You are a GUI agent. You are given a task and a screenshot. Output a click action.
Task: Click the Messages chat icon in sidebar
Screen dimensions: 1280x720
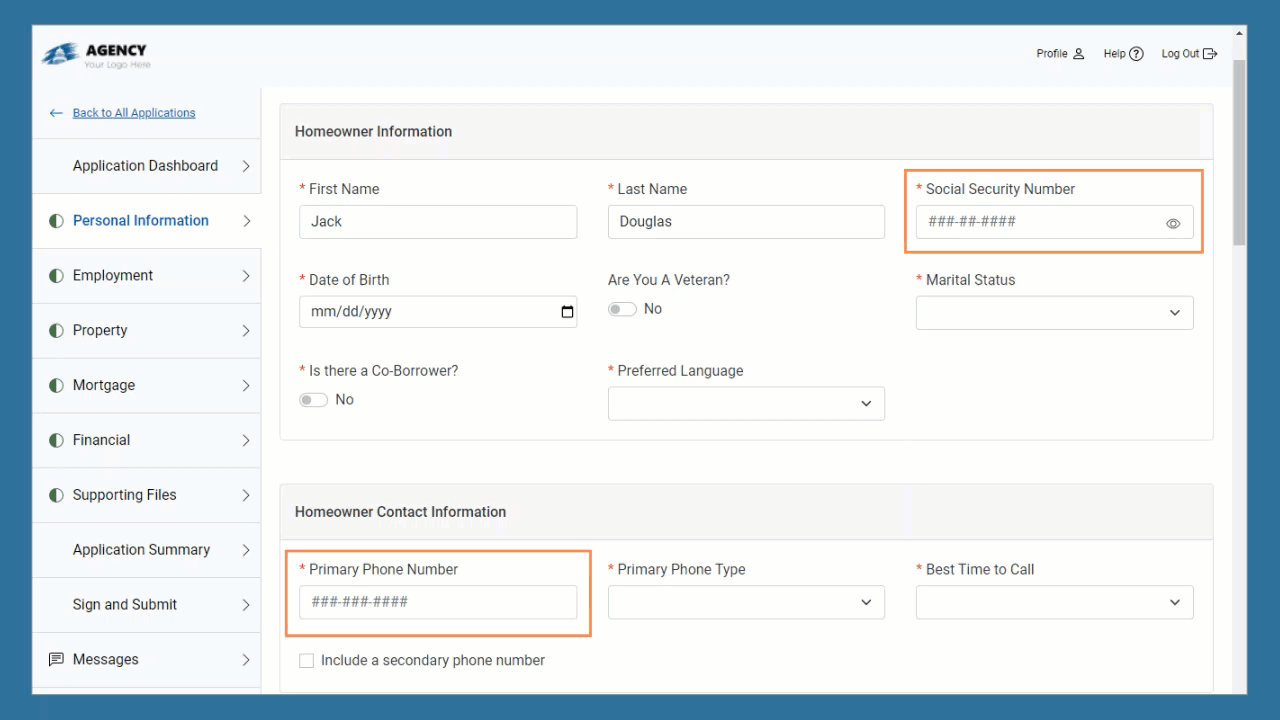pyautogui.click(x=56, y=660)
